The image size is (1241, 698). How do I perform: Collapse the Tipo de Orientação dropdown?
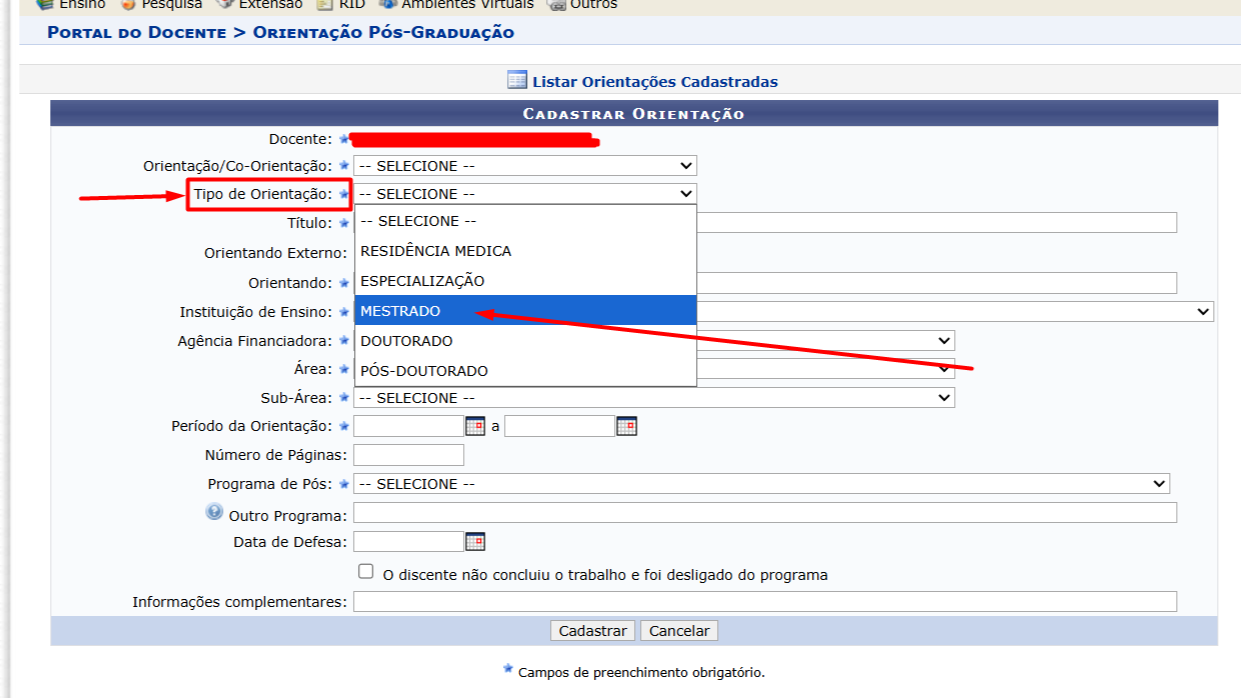coord(526,194)
